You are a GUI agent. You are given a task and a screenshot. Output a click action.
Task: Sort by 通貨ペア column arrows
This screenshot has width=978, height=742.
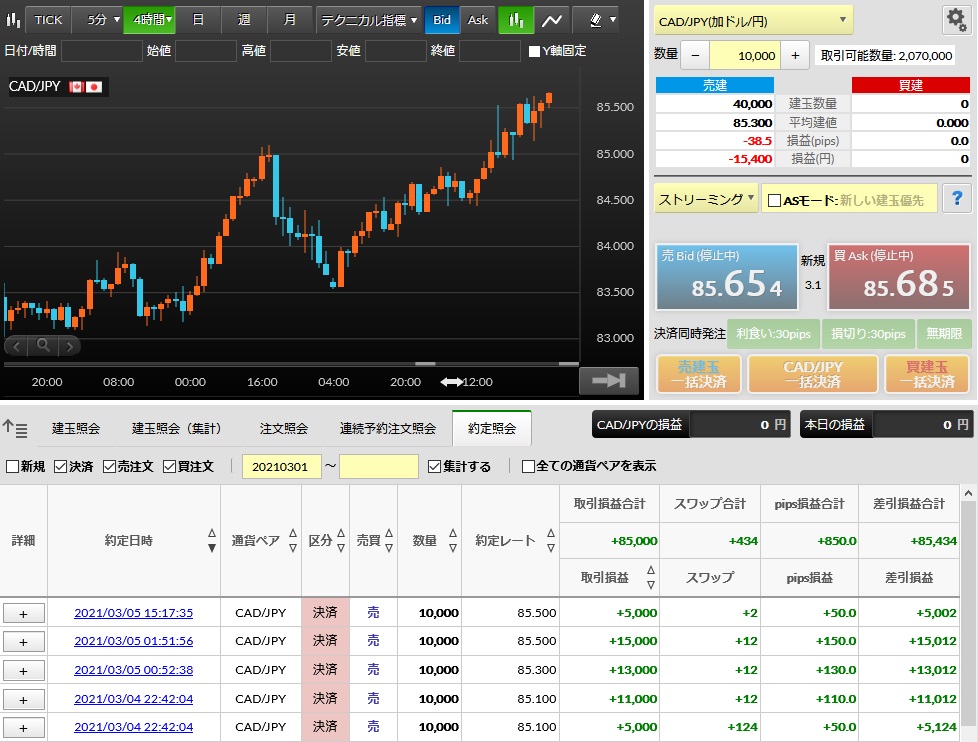[293, 541]
